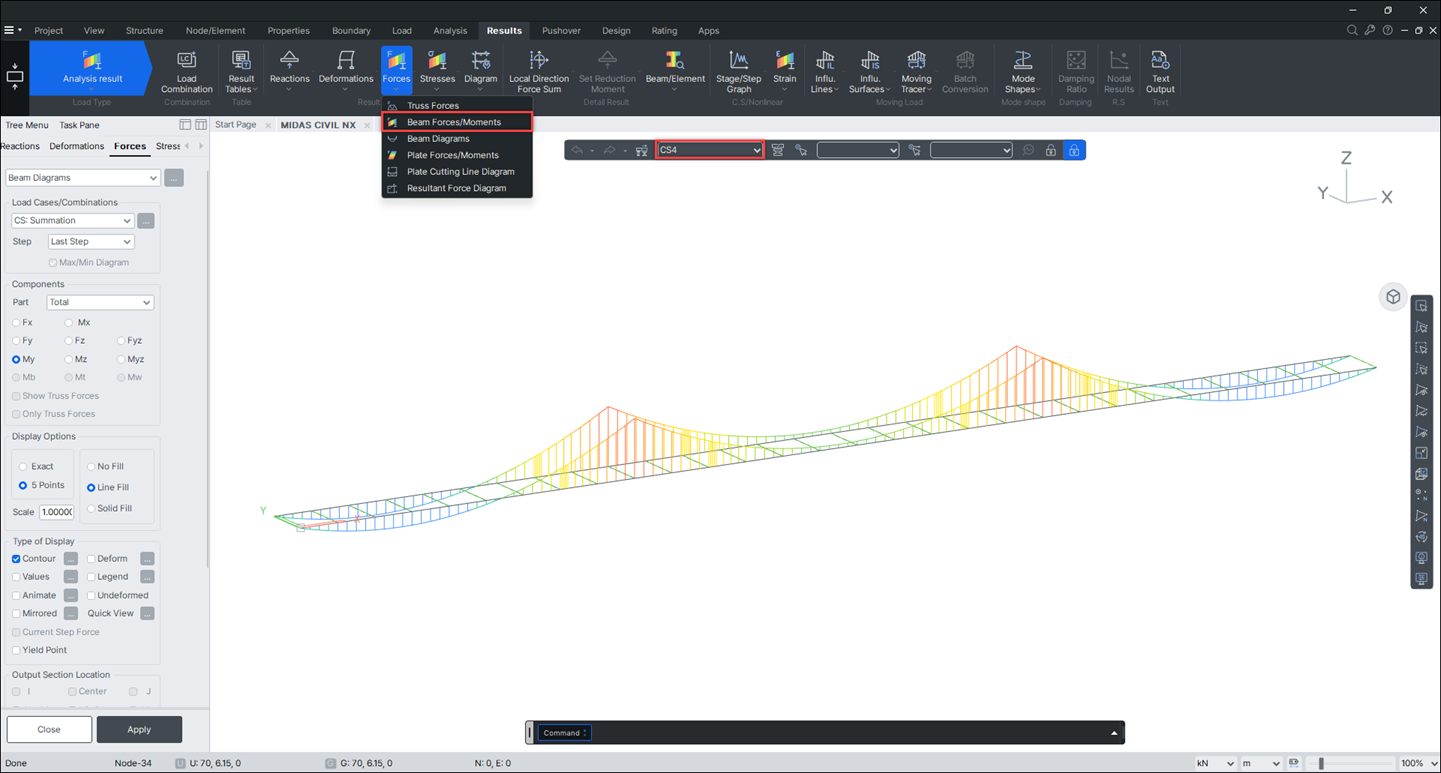Switch to the Tree Menu panel

[27, 125]
